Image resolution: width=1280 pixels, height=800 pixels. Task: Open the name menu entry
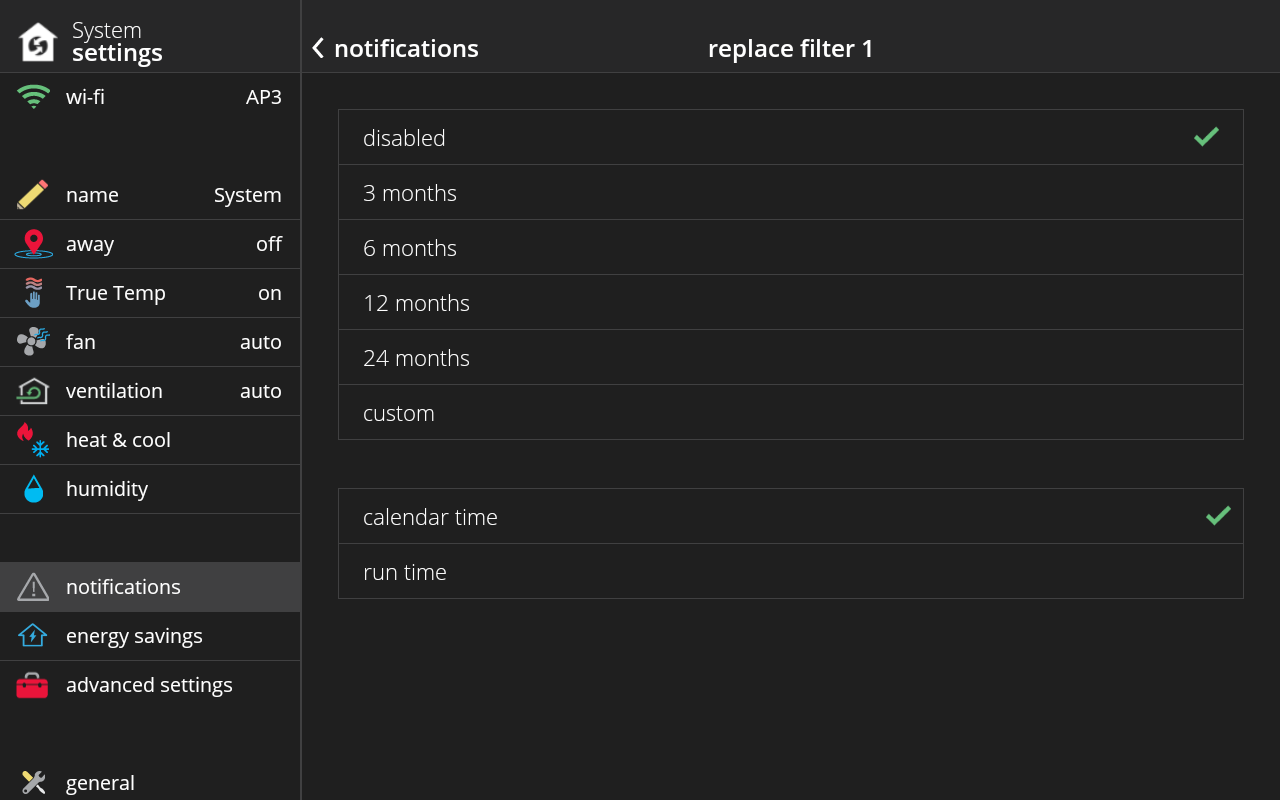pos(150,195)
